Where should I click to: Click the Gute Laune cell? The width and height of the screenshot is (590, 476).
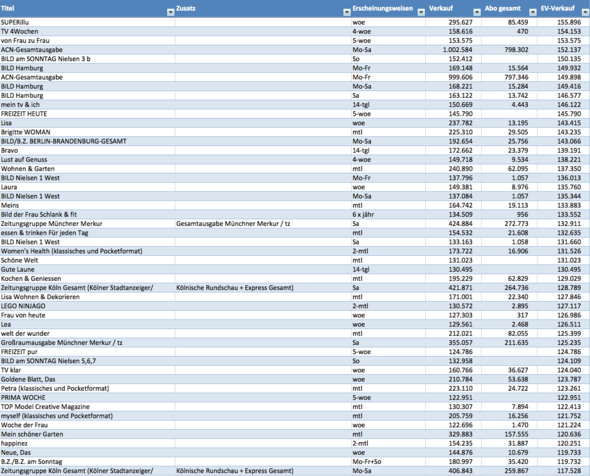pos(87,269)
